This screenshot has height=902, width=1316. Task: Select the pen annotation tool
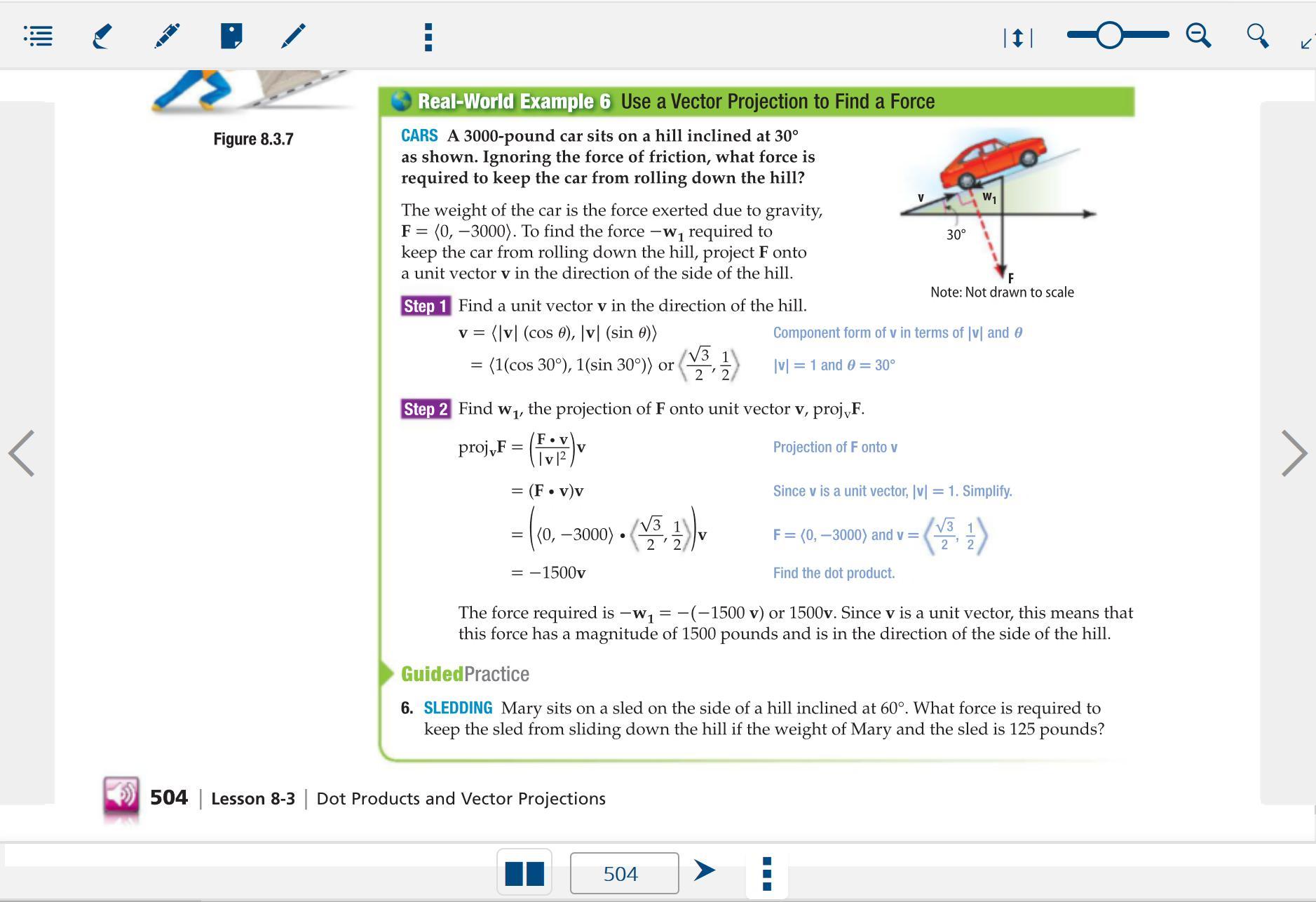pos(166,36)
